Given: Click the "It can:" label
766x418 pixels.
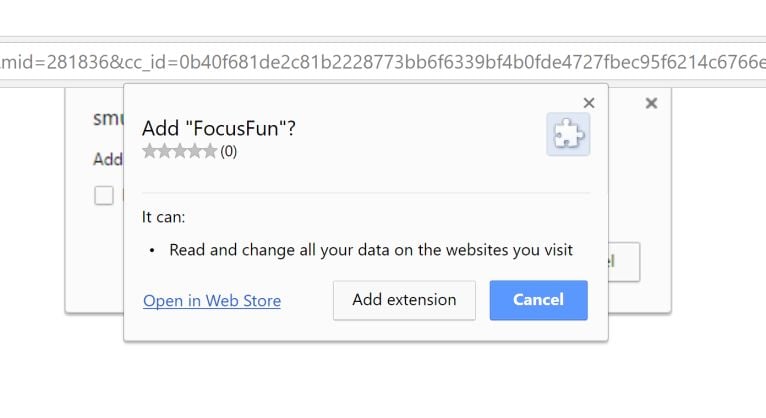Looking at the screenshot, I should (164, 216).
